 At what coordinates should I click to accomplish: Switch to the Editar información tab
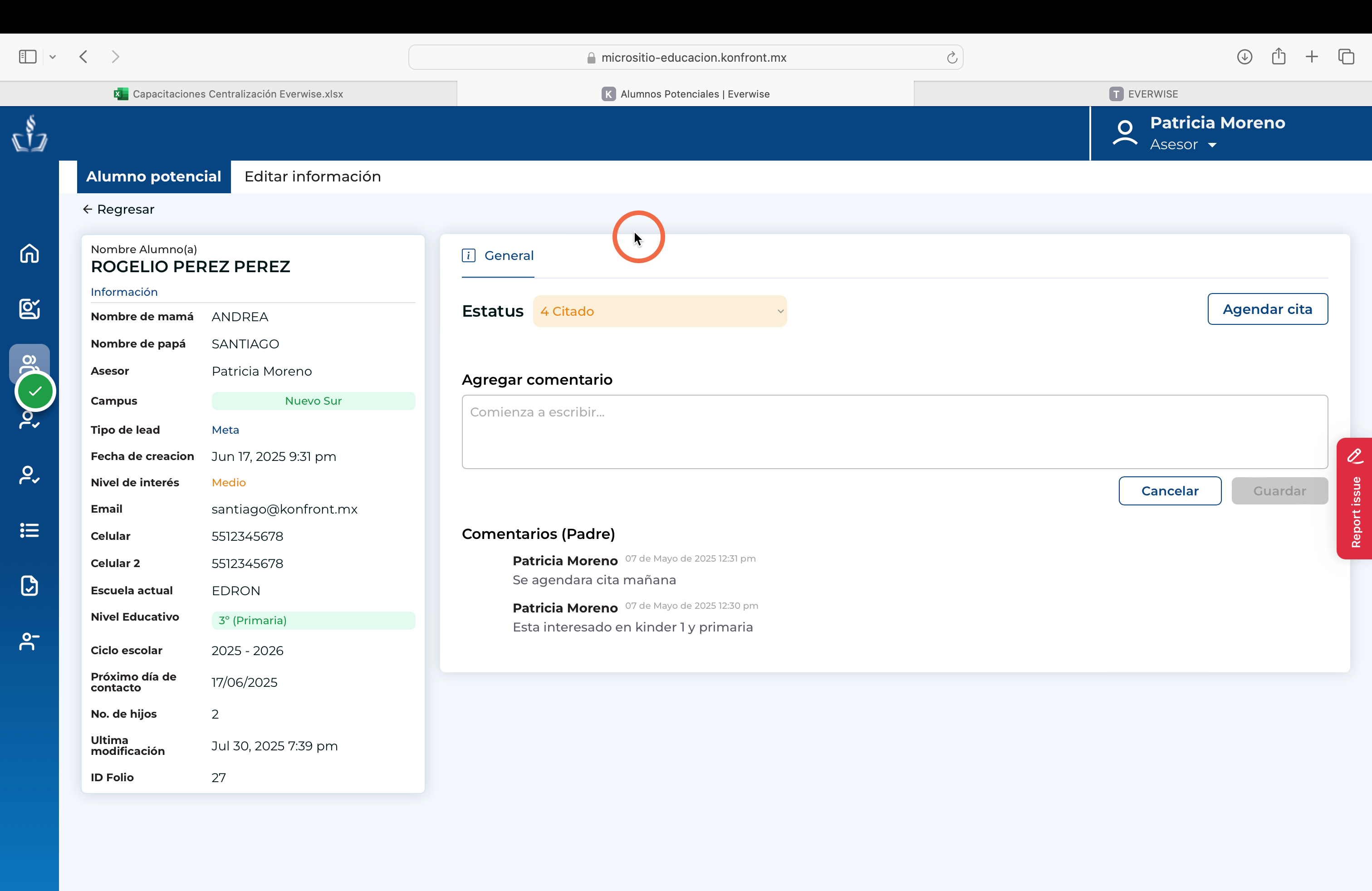coord(313,176)
